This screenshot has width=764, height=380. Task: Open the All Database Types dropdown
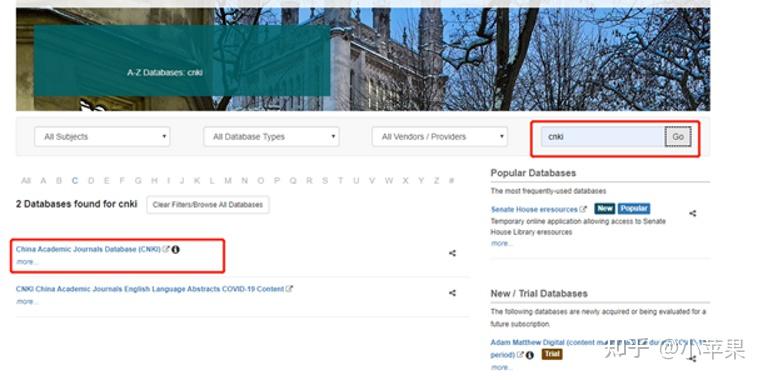[x=271, y=137]
